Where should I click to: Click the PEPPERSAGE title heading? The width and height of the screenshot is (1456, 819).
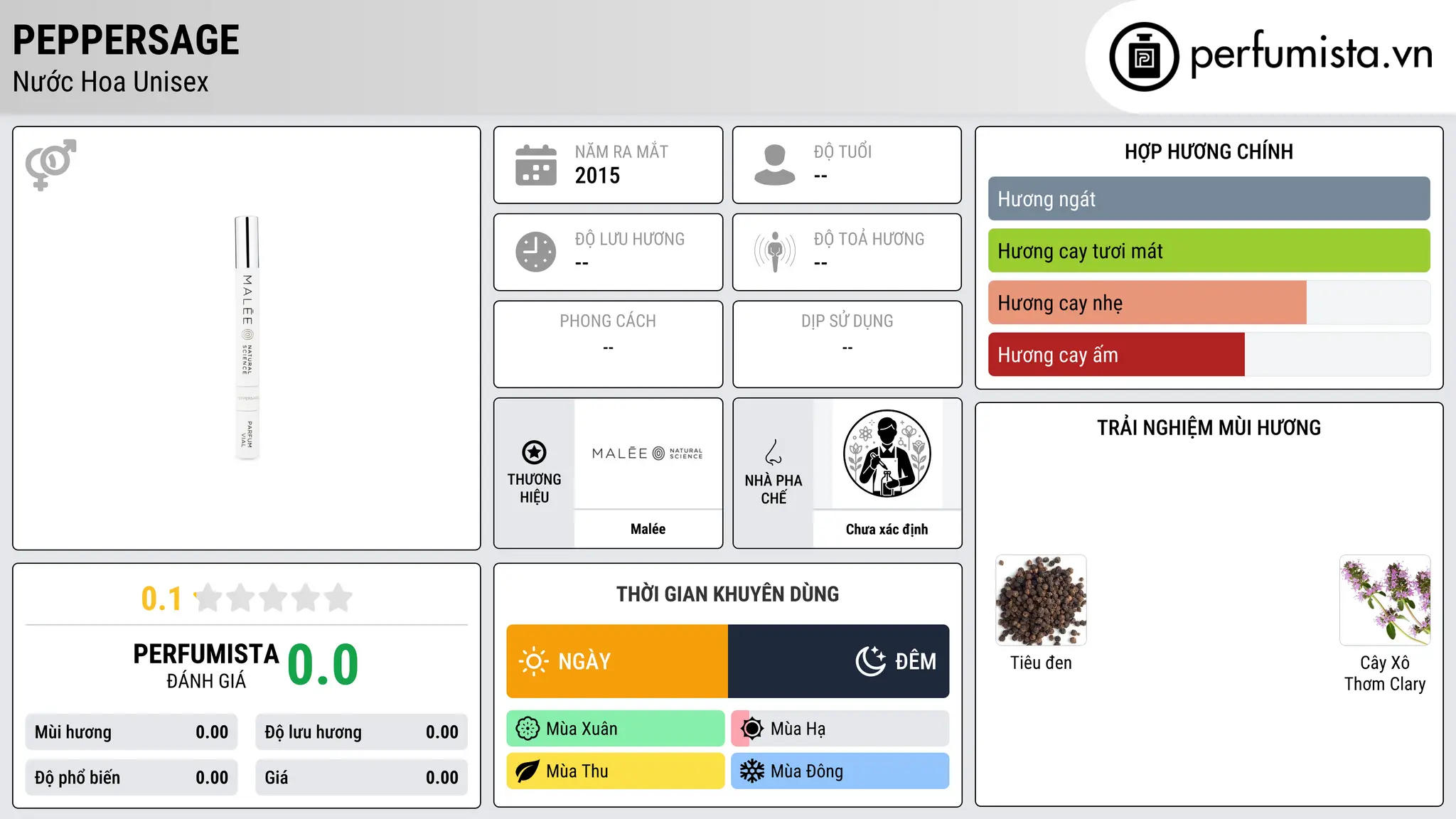(x=126, y=40)
